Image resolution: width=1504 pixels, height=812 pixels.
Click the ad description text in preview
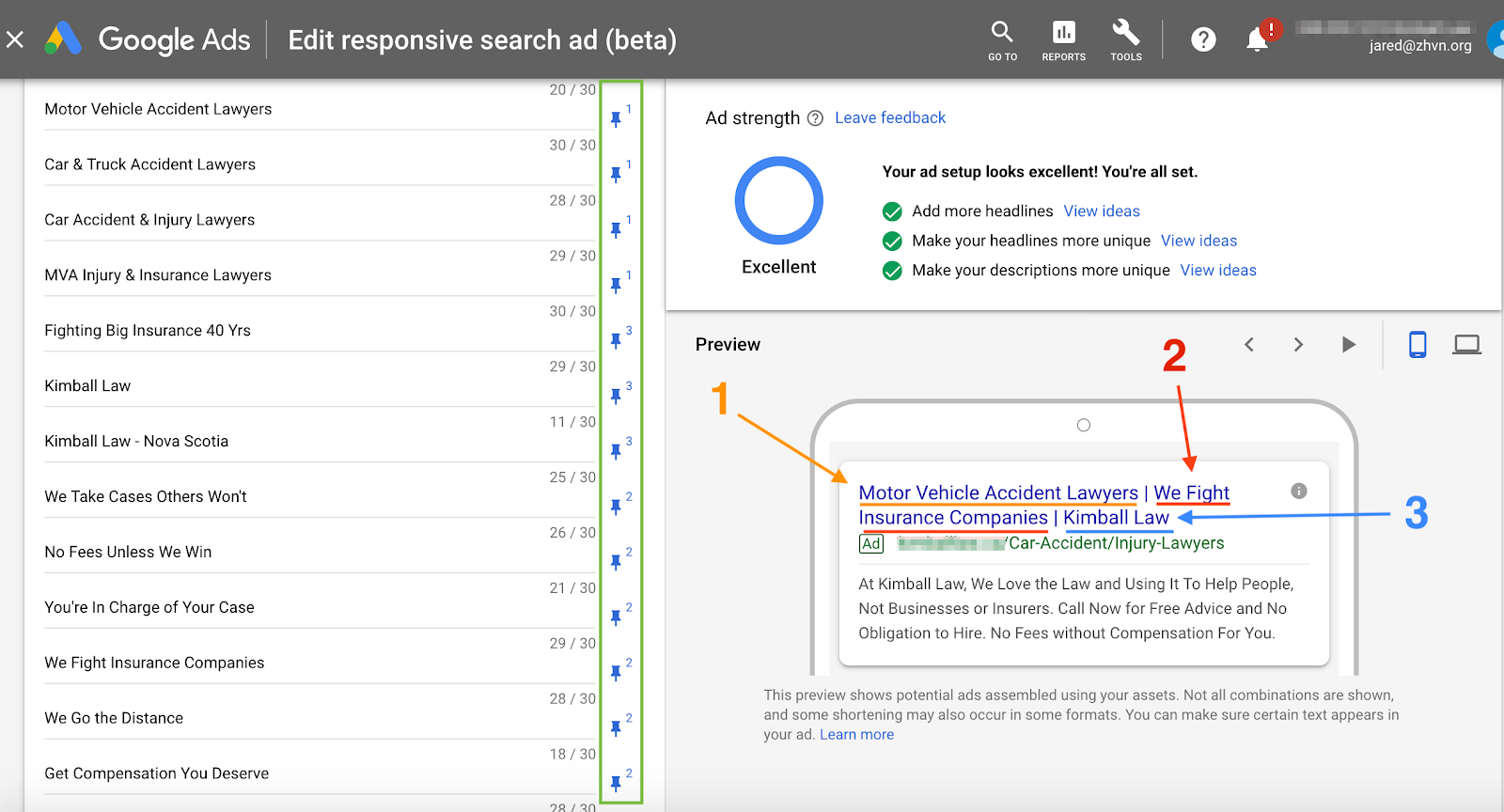[x=1075, y=609]
